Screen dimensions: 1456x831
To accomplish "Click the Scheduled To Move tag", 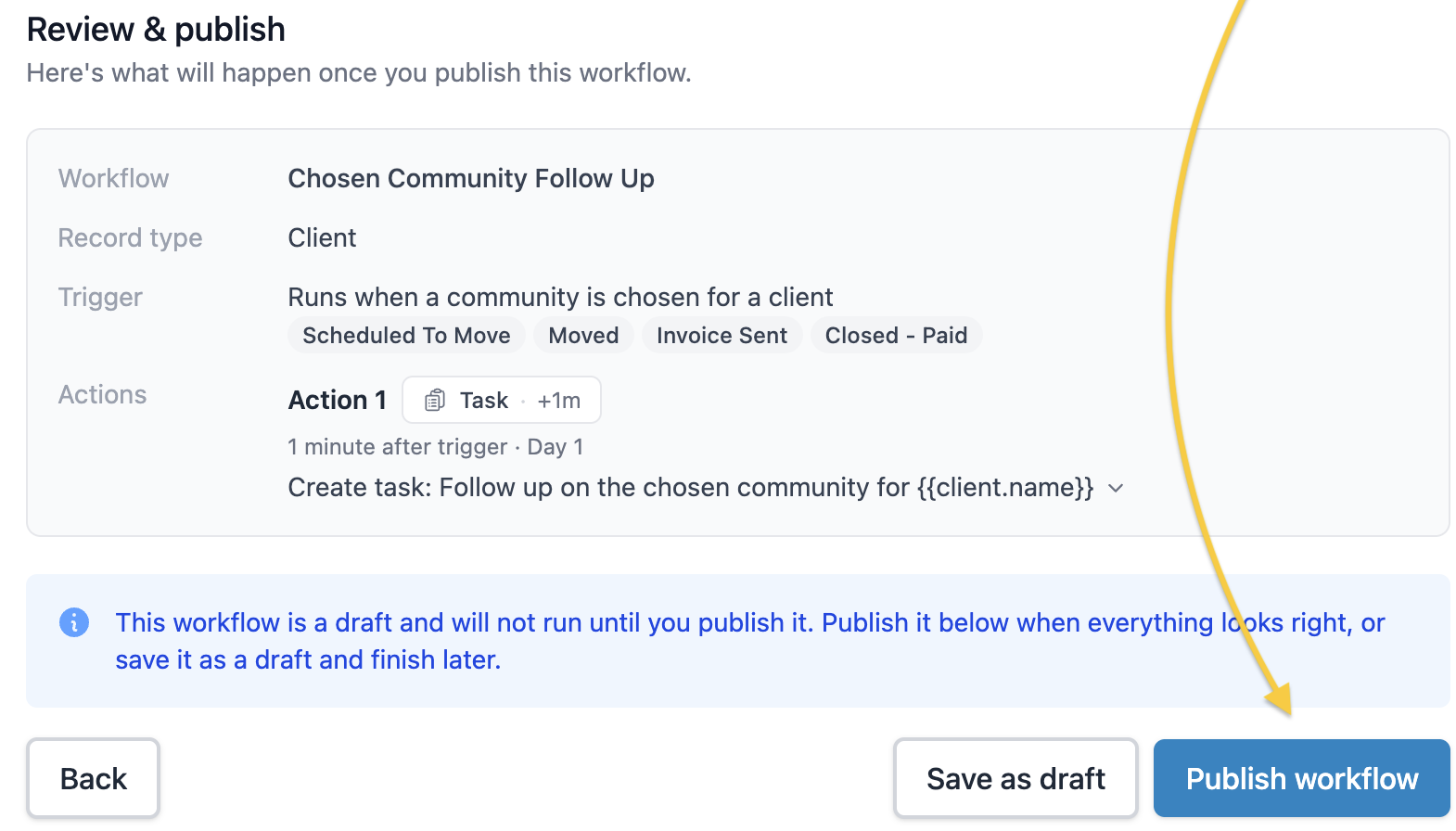I will [406, 335].
